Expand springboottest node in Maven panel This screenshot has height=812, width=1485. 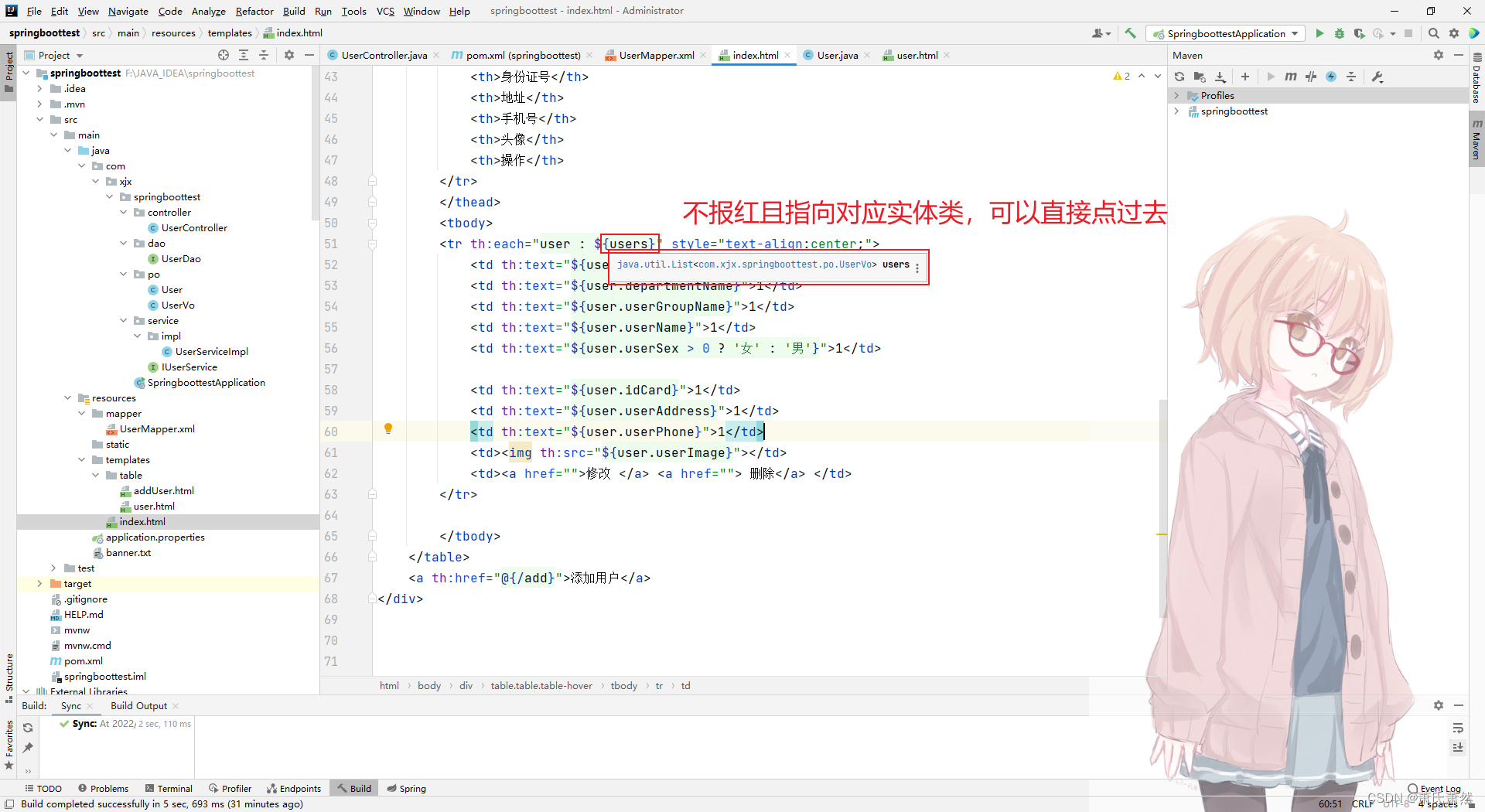[x=1177, y=111]
